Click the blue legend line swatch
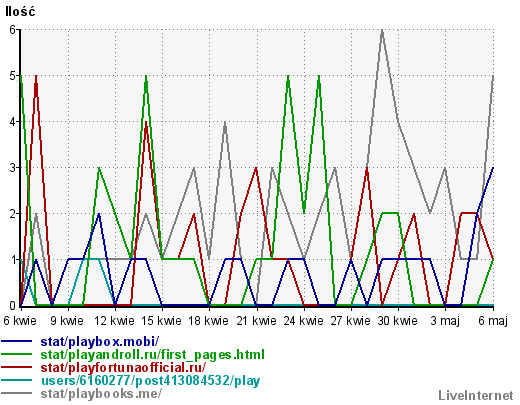Screen dimensions: 520x405 coord(17,341)
